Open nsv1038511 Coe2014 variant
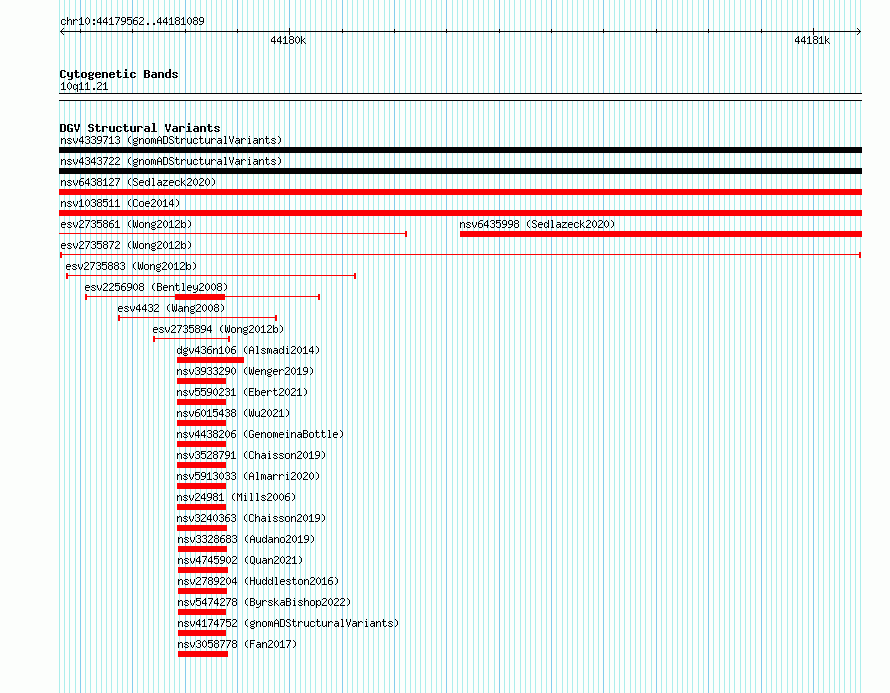The width and height of the screenshot is (890, 693). click(120, 203)
